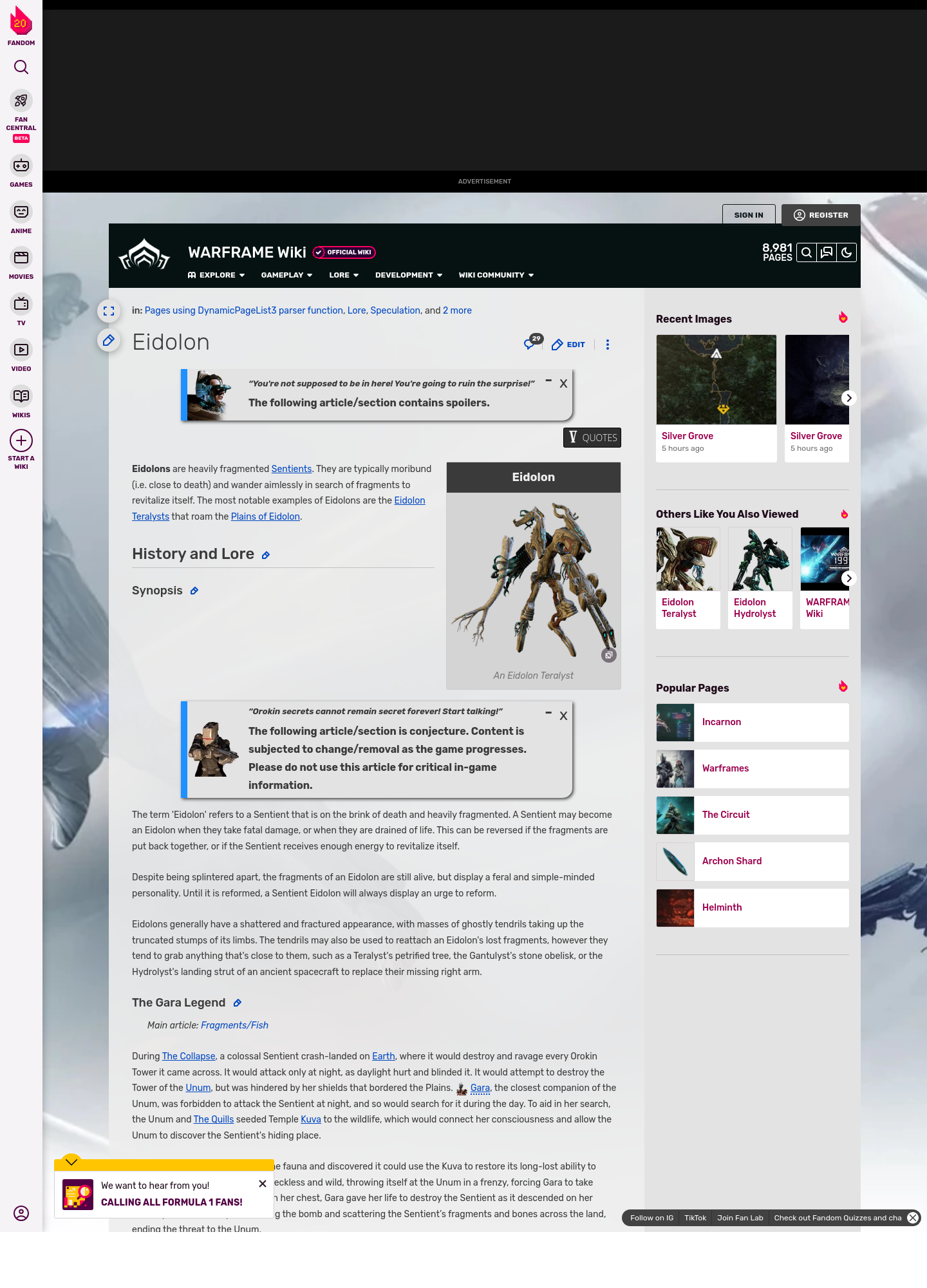Click the floating pencil edit icon
The width and height of the screenshot is (927, 1288).
[x=109, y=340]
